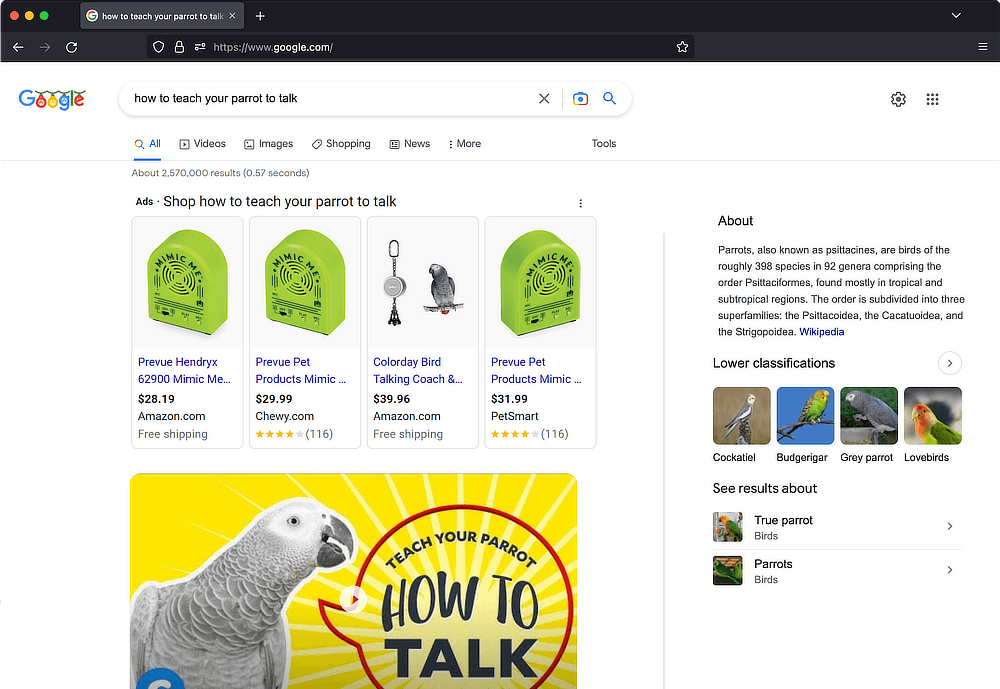Screen dimensions: 1000x689
Task: Open Google quick settings gear
Action: [898, 100]
